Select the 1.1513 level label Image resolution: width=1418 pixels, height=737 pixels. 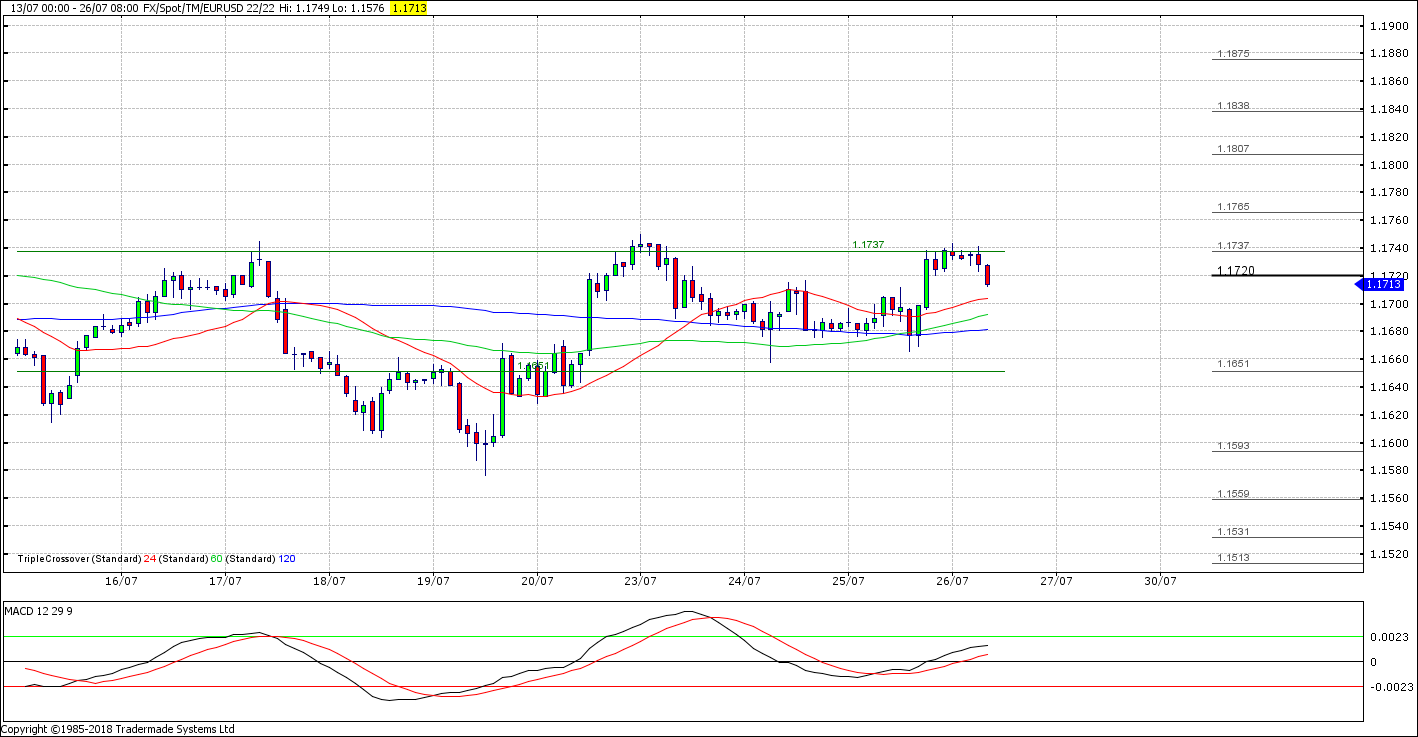[x=1233, y=558]
